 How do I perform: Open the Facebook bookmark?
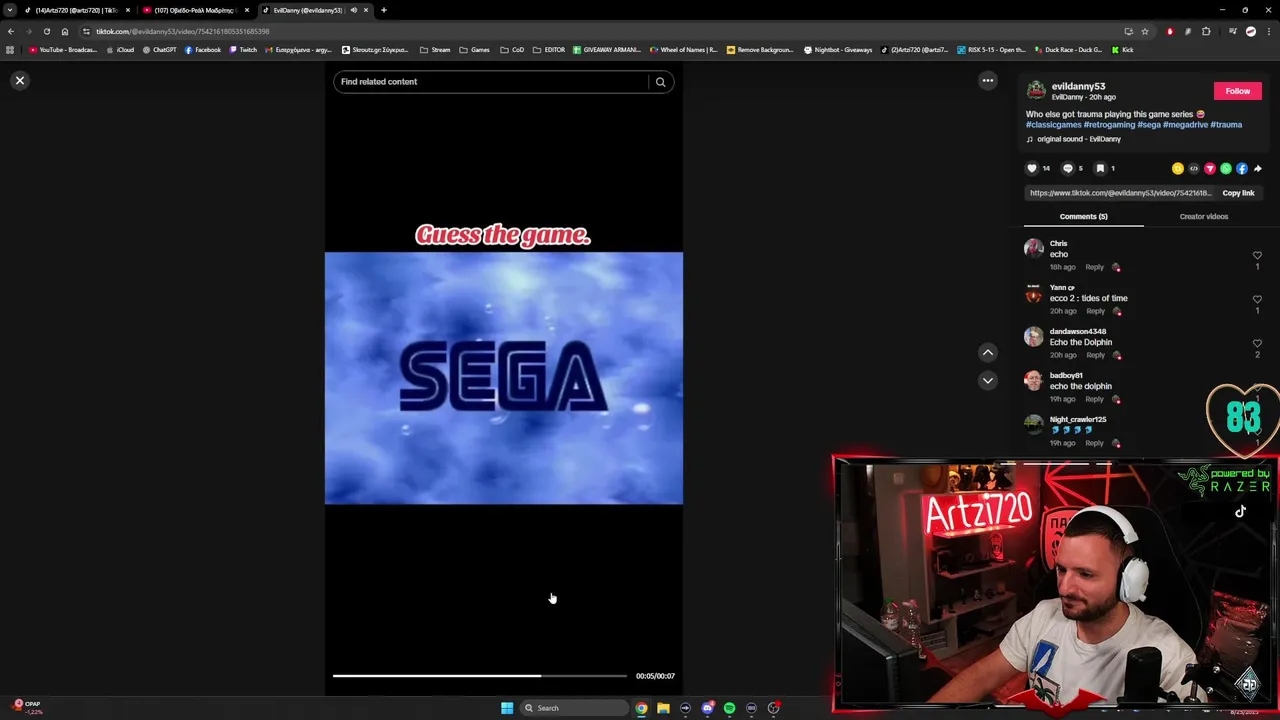pyautogui.click(x=203, y=50)
